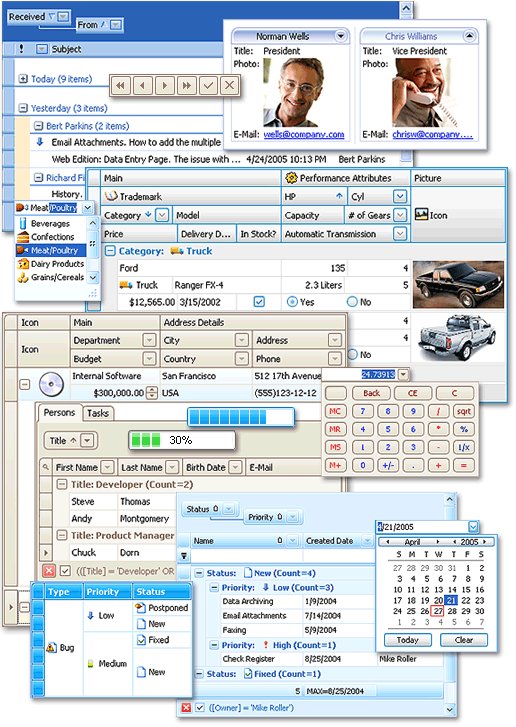Toggle the In Stock checkbox for Ford Ranger
This screenshot has width=516, height=727.
tap(259, 302)
